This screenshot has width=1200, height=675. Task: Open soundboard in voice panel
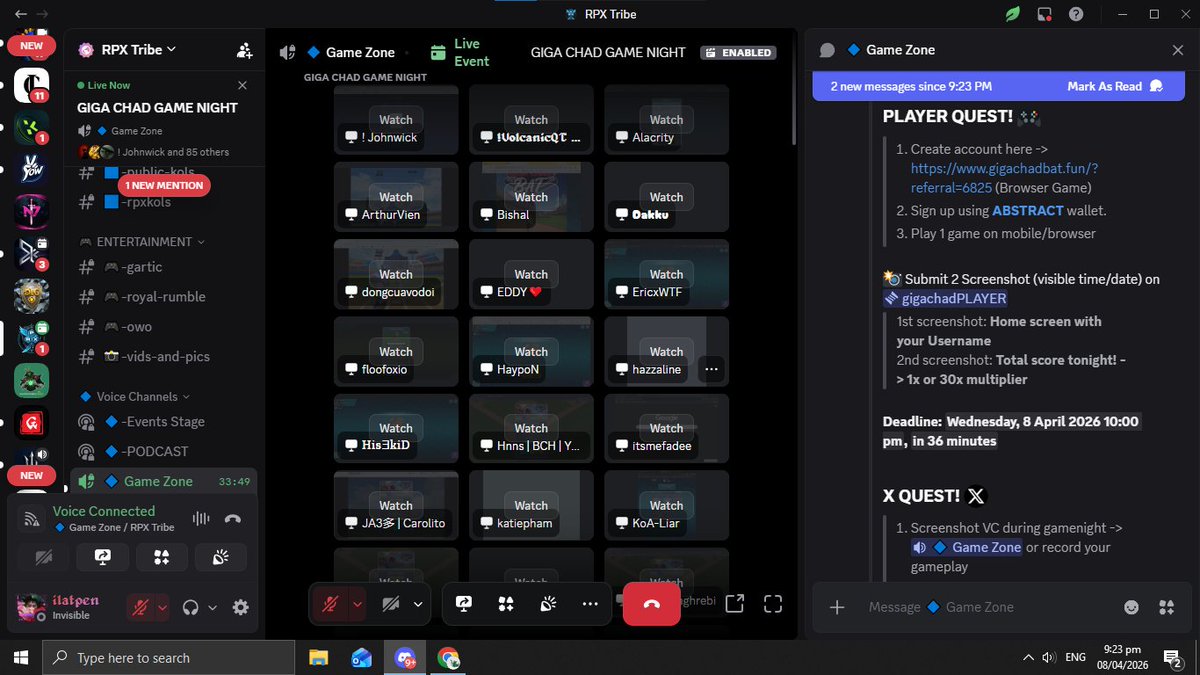tap(220, 557)
